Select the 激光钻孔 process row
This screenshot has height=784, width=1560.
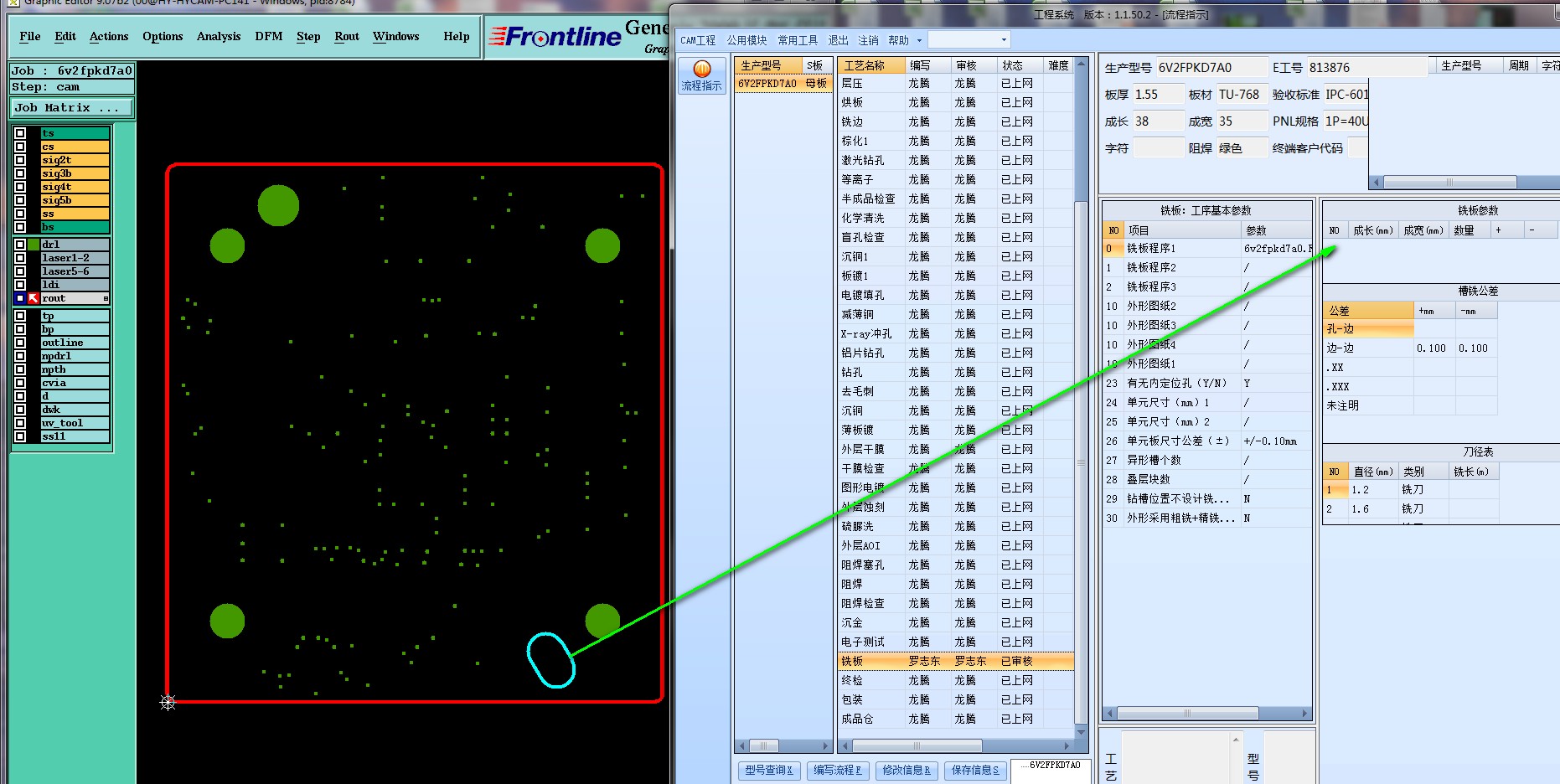tap(956, 160)
